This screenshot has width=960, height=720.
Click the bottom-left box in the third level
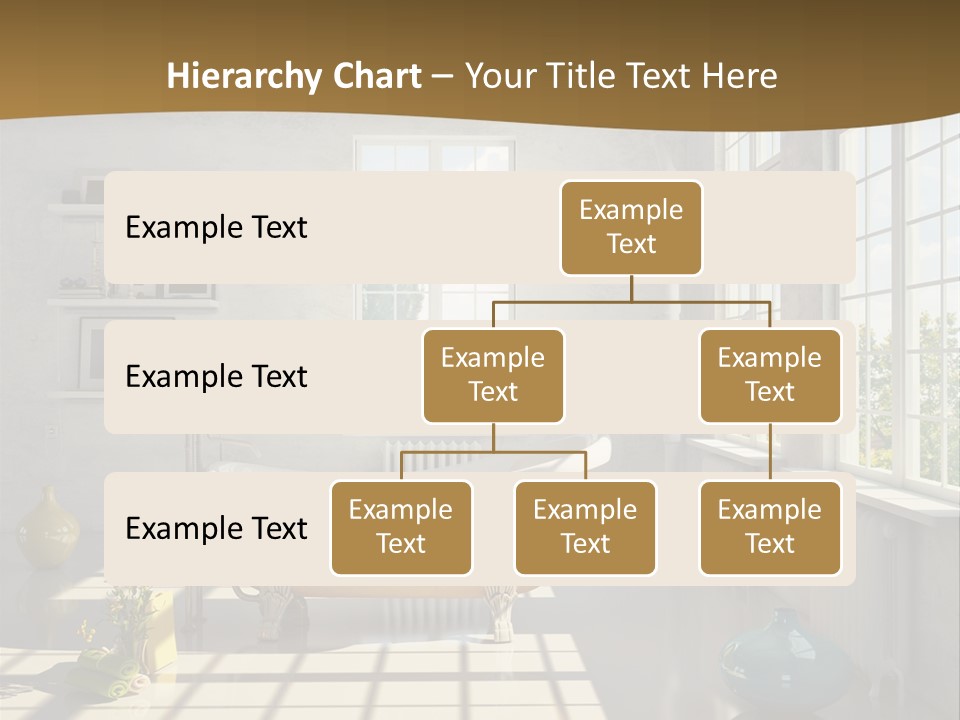point(401,528)
